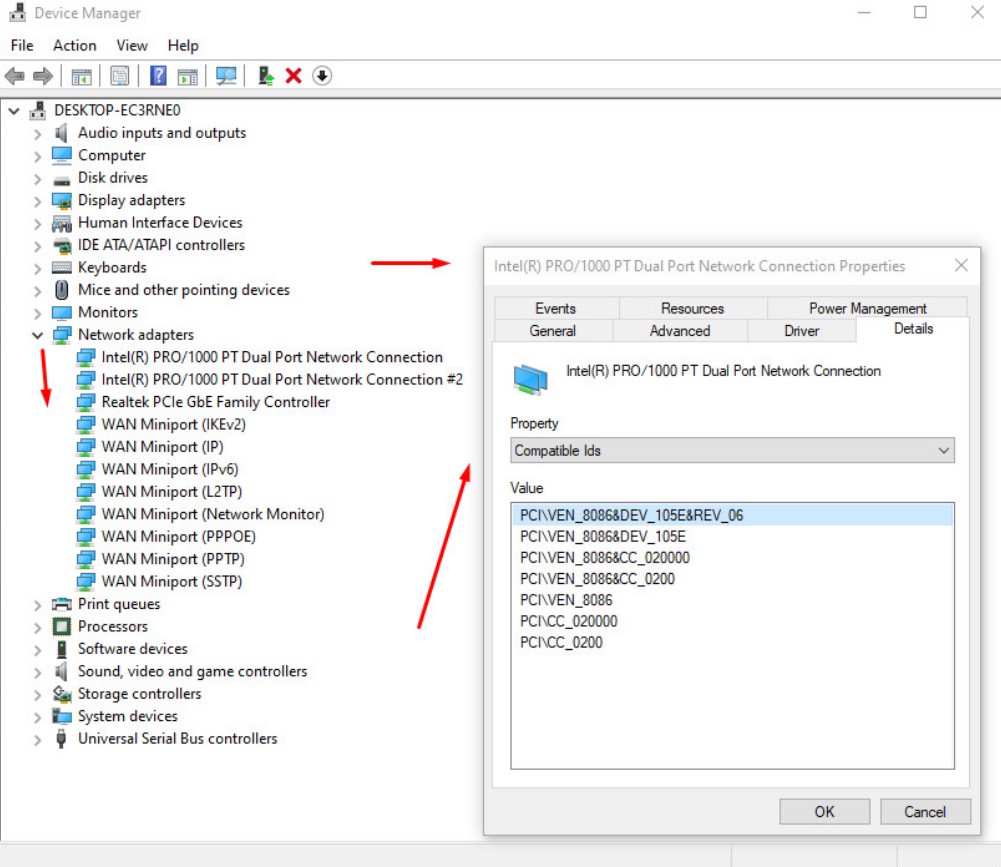Select WAN Miniport (SSTP) adapter

pyautogui.click(x=172, y=582)
